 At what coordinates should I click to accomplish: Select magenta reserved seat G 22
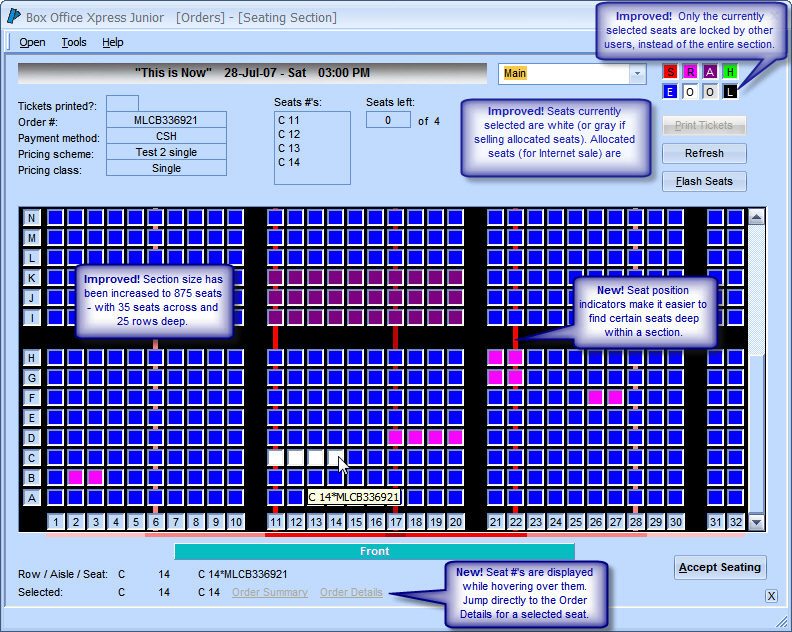516,377
